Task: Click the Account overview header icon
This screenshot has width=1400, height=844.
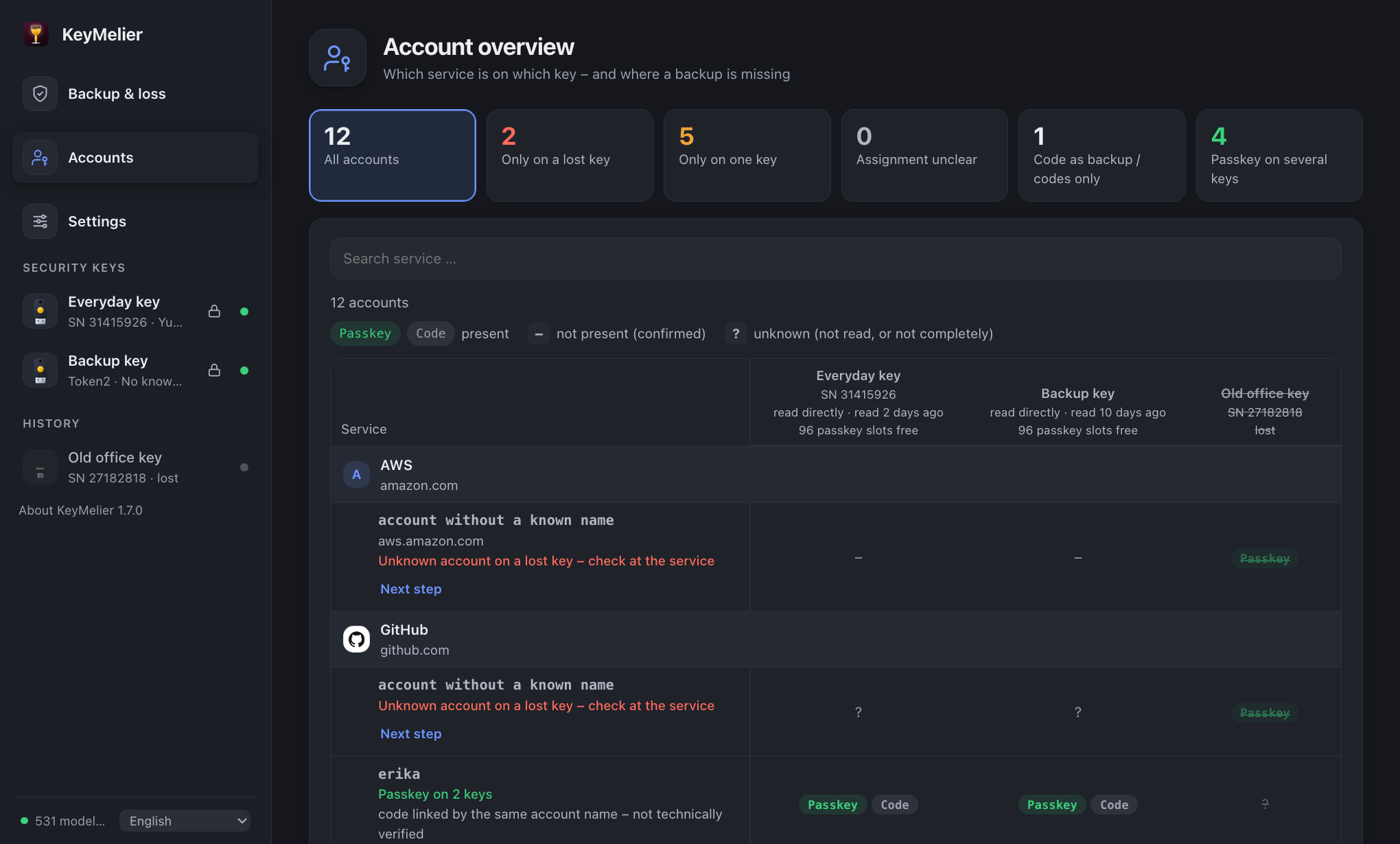Action: point(338,58)
